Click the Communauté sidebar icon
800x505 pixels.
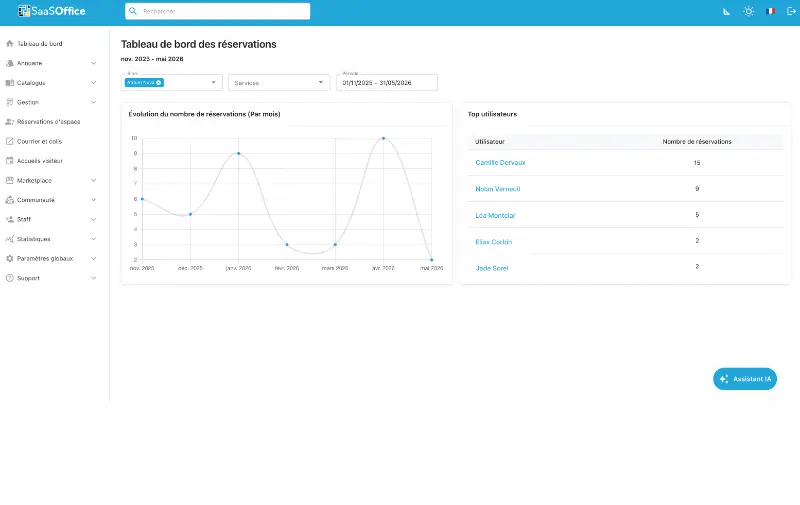tap(9, 200)
